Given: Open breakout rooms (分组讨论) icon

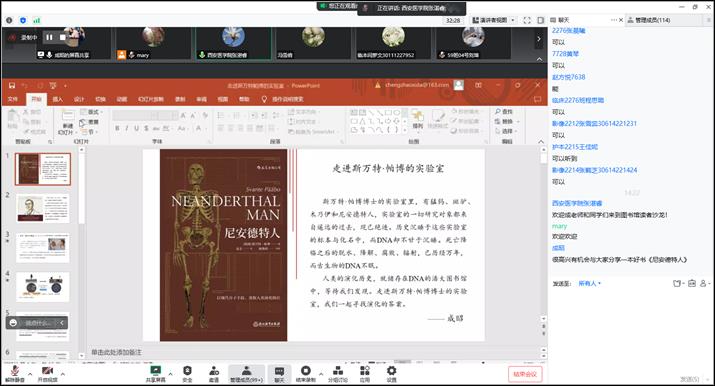Looking at the screenshot, I should [x=338, y=374].
